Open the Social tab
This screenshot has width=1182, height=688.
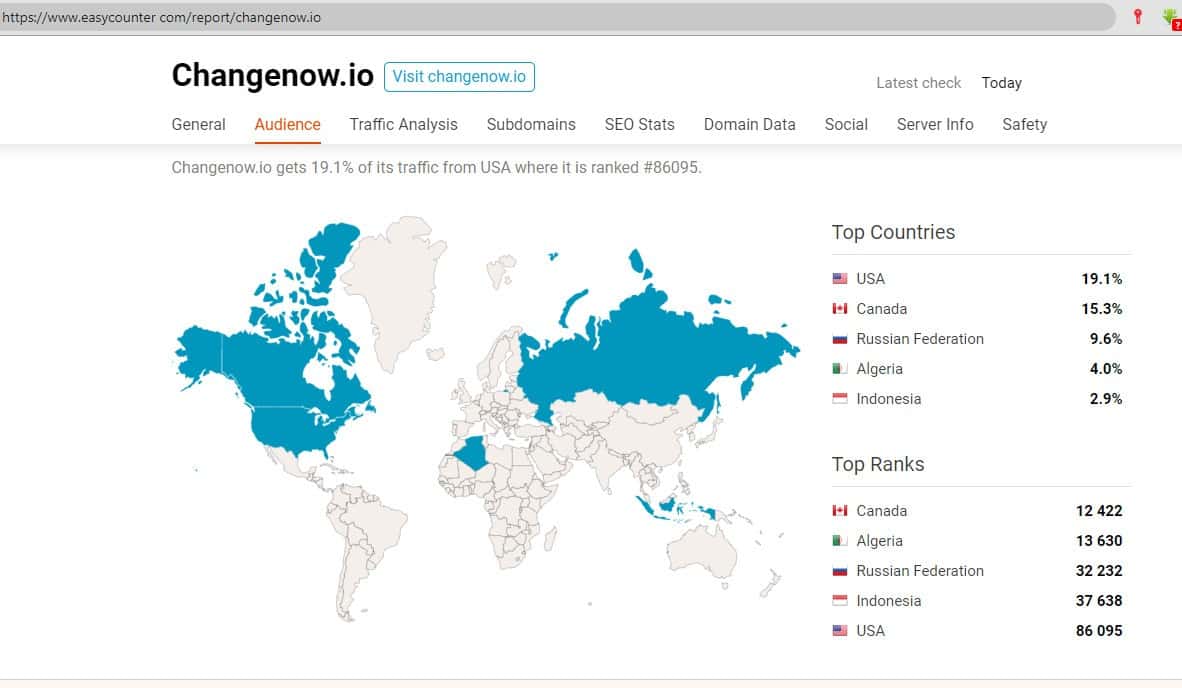(846, 125)
